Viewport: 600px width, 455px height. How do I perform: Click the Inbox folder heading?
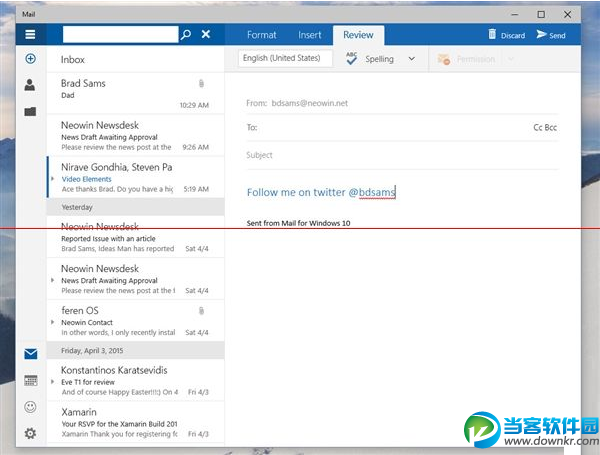tap(73, 60)
